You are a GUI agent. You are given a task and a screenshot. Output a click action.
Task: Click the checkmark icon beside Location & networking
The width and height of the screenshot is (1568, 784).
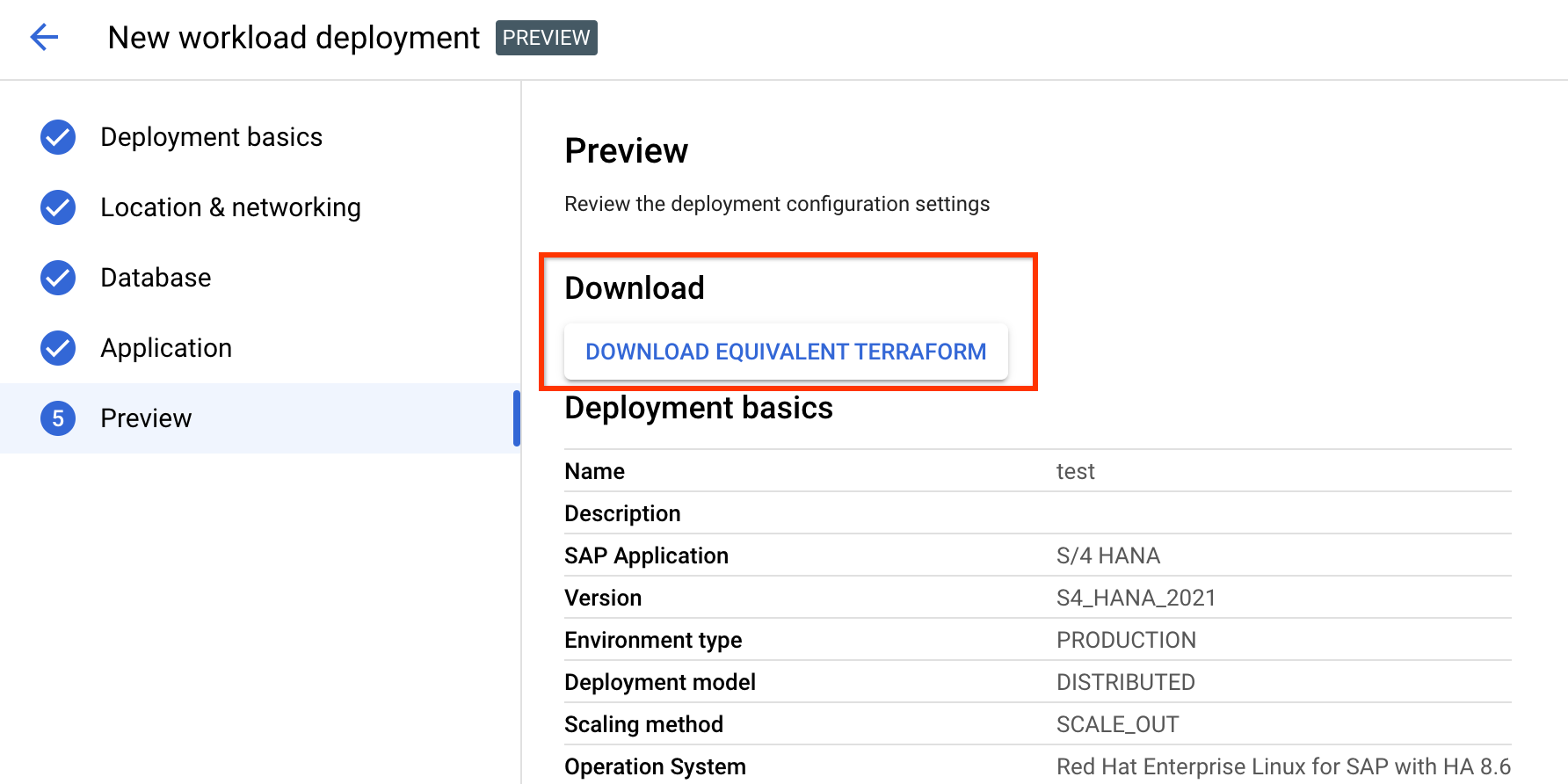tap(58, 207)
